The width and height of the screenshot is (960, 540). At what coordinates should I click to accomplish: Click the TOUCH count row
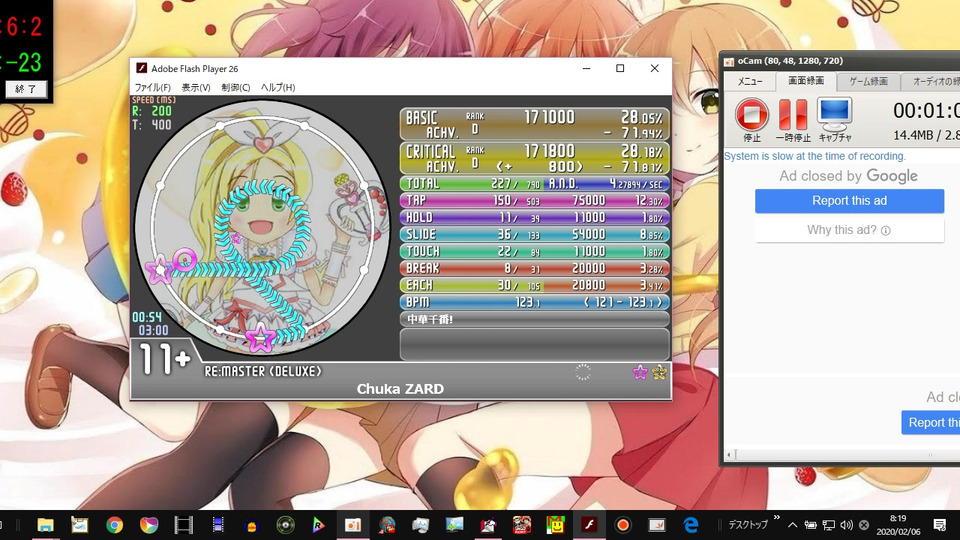click(534, 251)
